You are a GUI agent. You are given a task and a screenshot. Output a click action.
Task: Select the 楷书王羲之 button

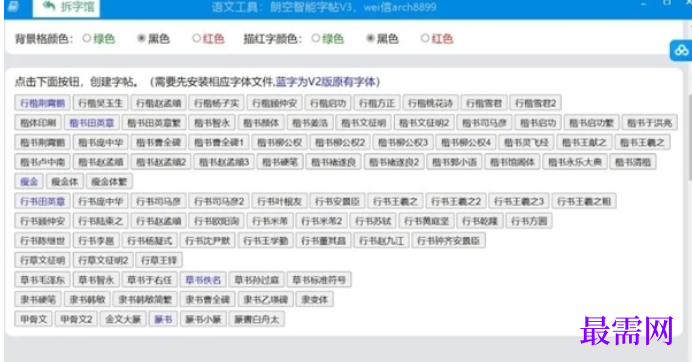pos(642,142)
